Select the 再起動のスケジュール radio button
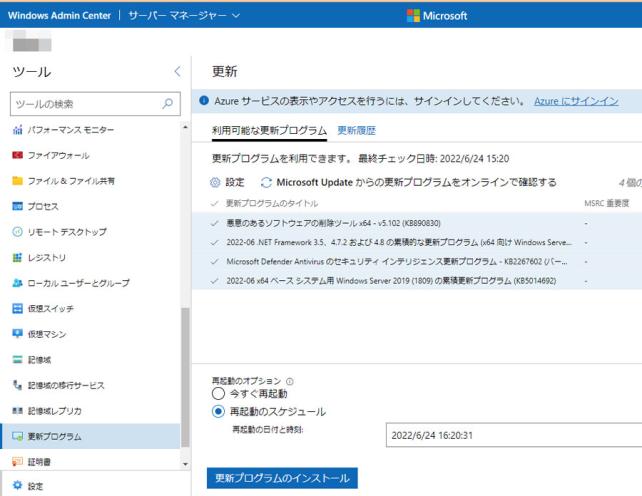Screen dimensions: 642x496 click(x=218, y=411)
